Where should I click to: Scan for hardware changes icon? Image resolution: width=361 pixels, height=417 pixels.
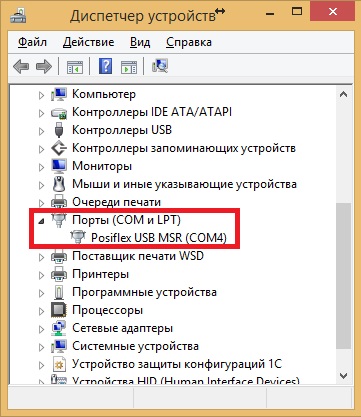160,66
